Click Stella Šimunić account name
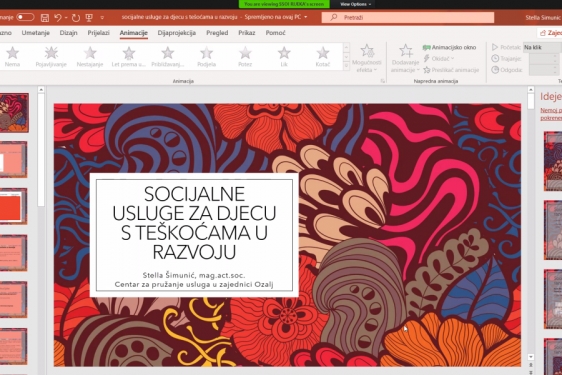This screenshot has height=375, width=562. click(x=543, y=18)
